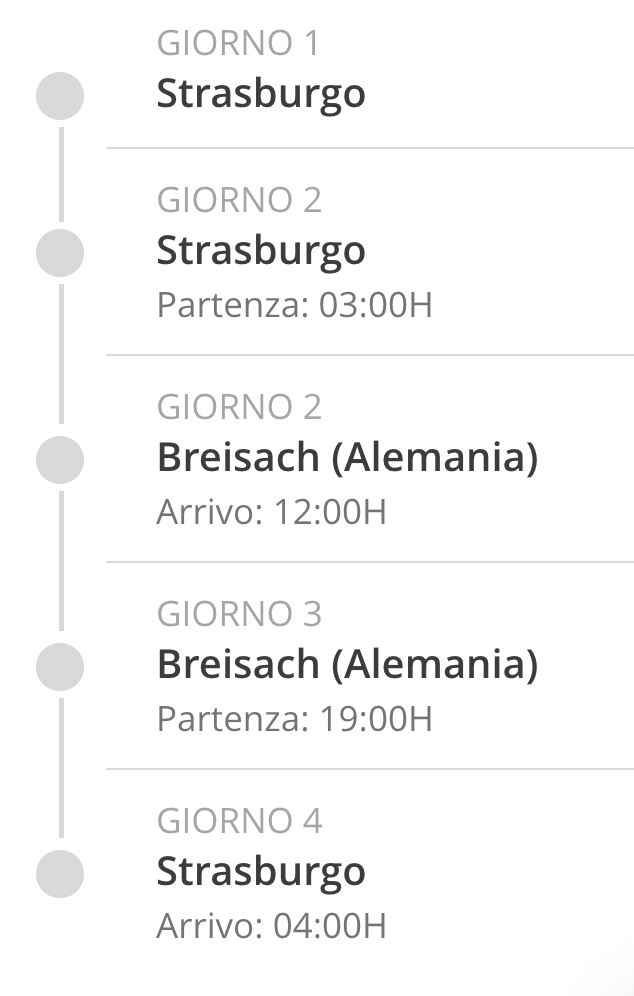634x996 pixels.
Task: Click the GIORNO 2 label above Strasburgo
Action: click(239, 200)
